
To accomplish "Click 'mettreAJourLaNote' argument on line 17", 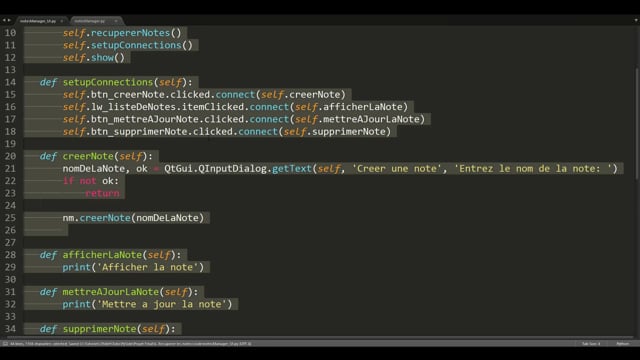I will pos(371,119).
